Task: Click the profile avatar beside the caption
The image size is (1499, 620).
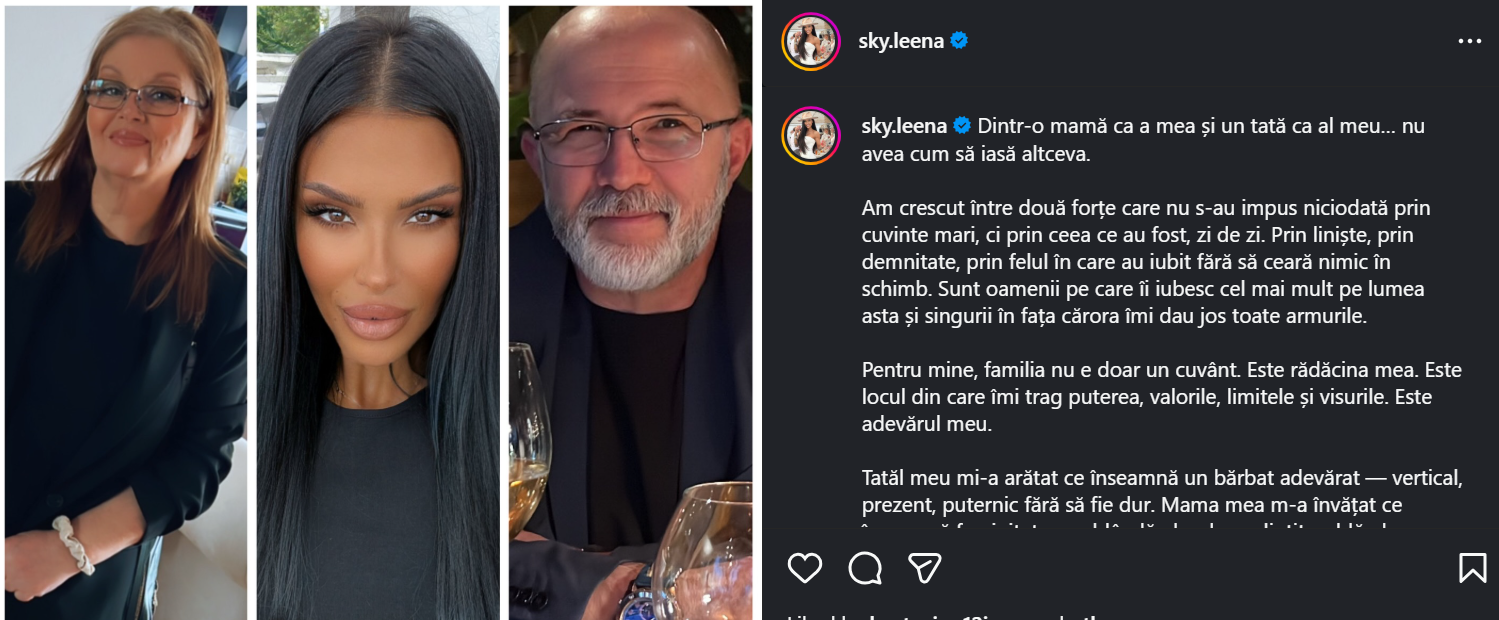Action: coord(811,136)
